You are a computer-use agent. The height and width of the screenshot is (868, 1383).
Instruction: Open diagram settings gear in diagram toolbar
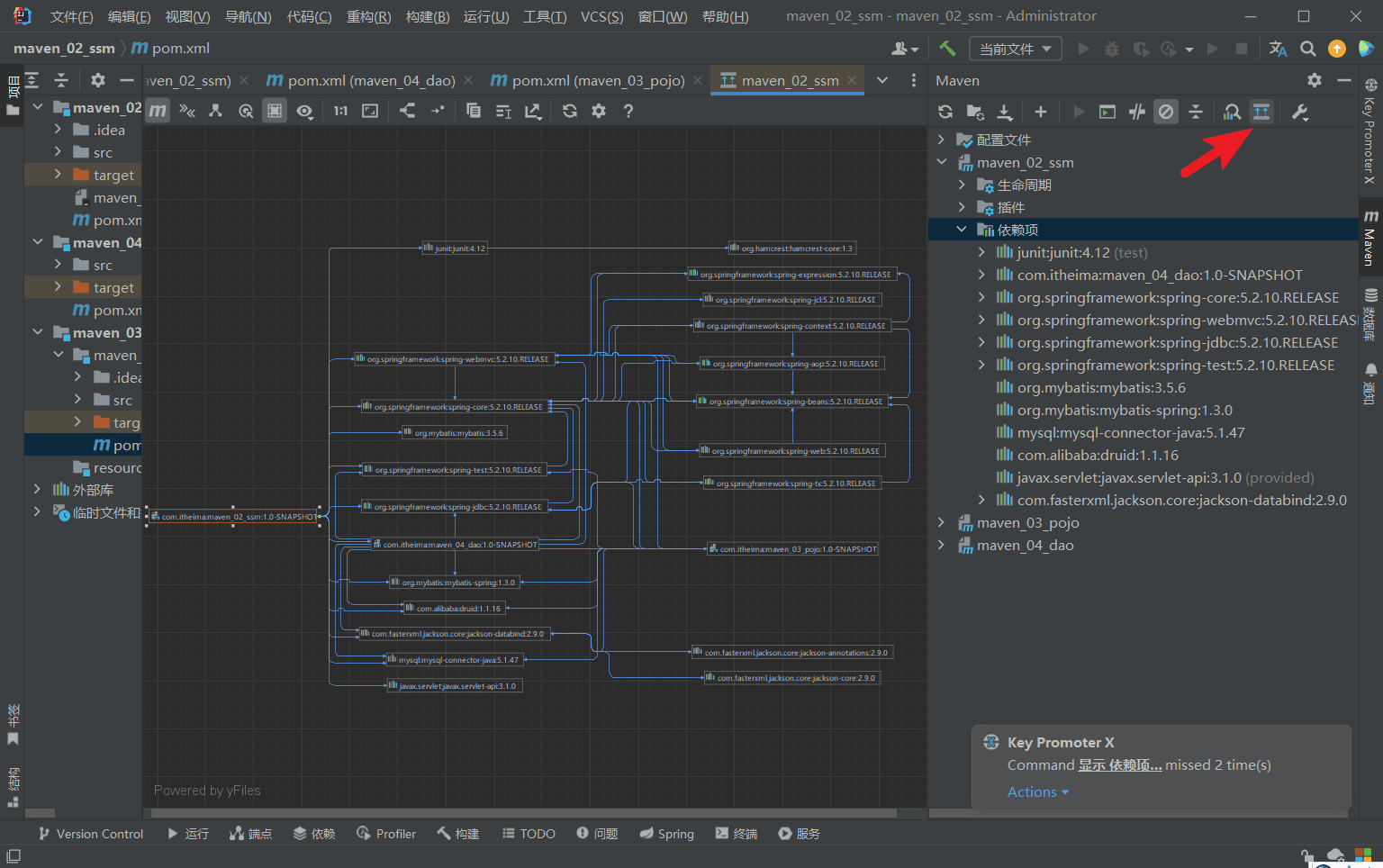pyautogui.click(x=599, y=110)
